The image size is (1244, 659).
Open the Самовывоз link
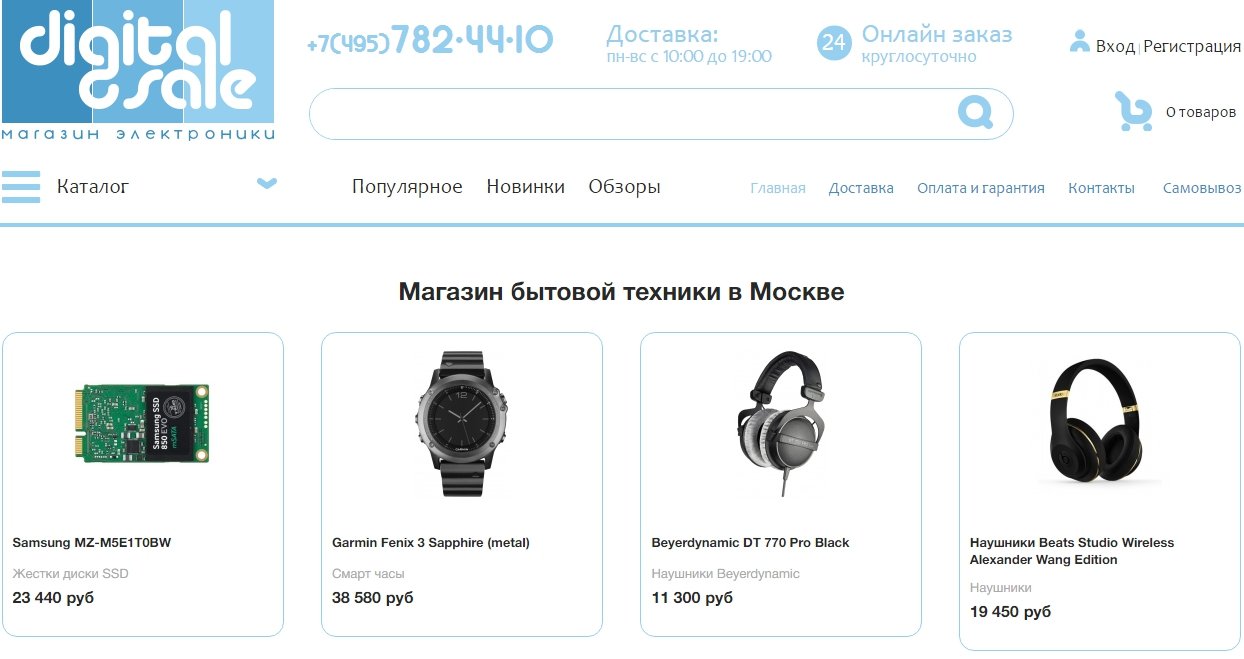point(1202,188)
